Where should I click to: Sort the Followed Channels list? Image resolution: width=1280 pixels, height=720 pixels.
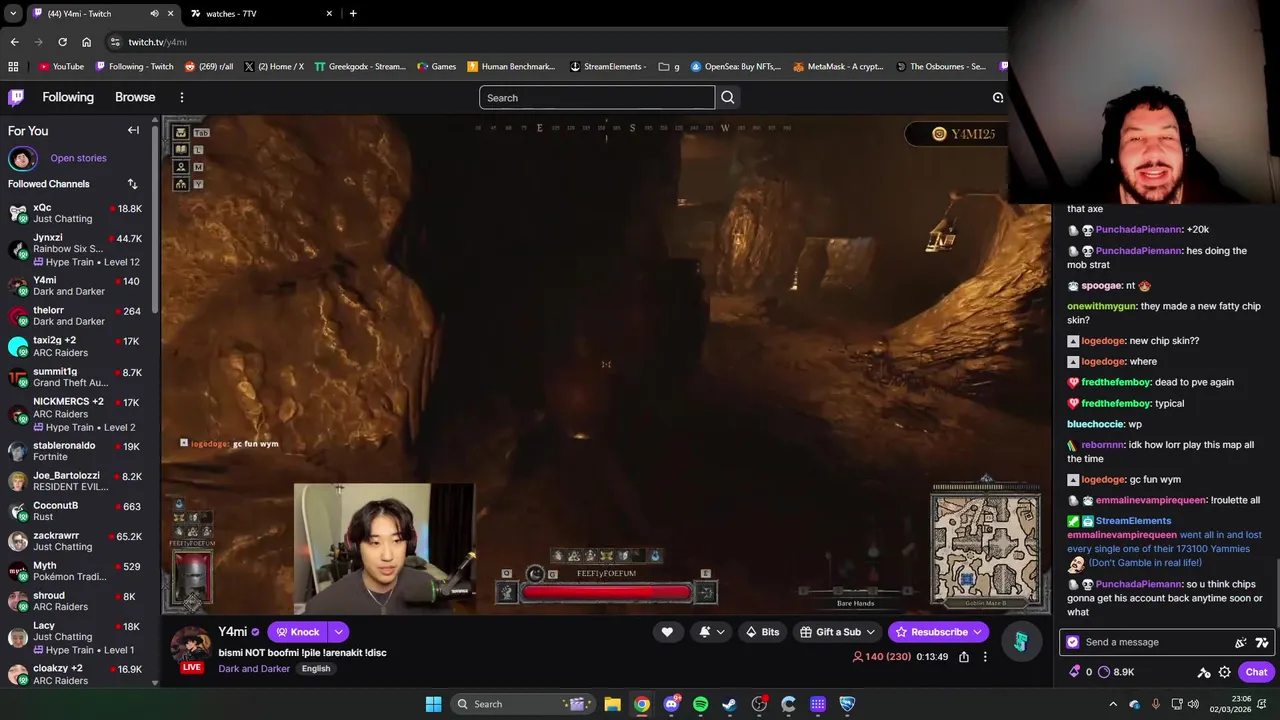pyautogui.click(x=132, y=184)
